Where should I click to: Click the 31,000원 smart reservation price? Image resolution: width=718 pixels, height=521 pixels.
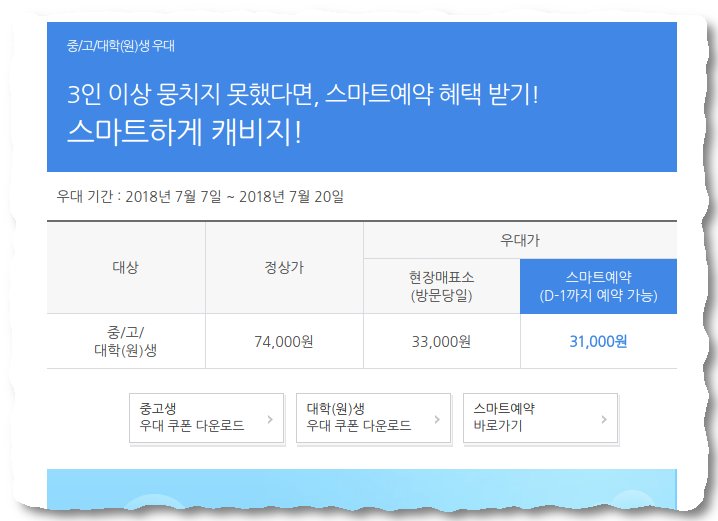(598, 342)
